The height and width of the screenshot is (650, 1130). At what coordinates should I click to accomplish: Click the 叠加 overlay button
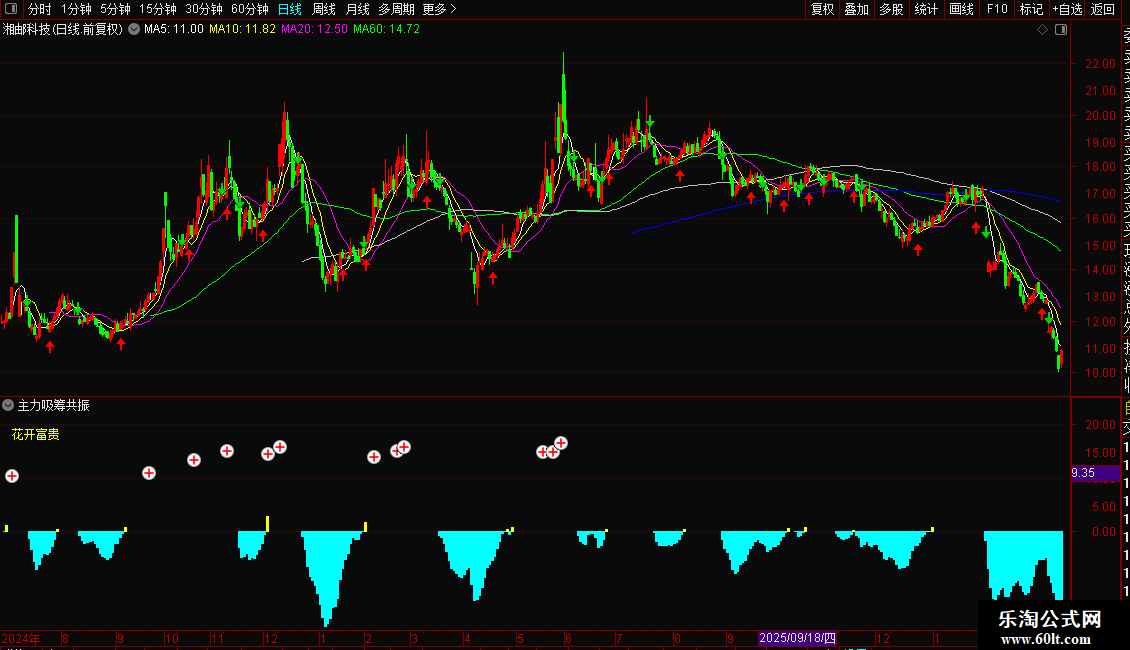(x=856, y=9)
